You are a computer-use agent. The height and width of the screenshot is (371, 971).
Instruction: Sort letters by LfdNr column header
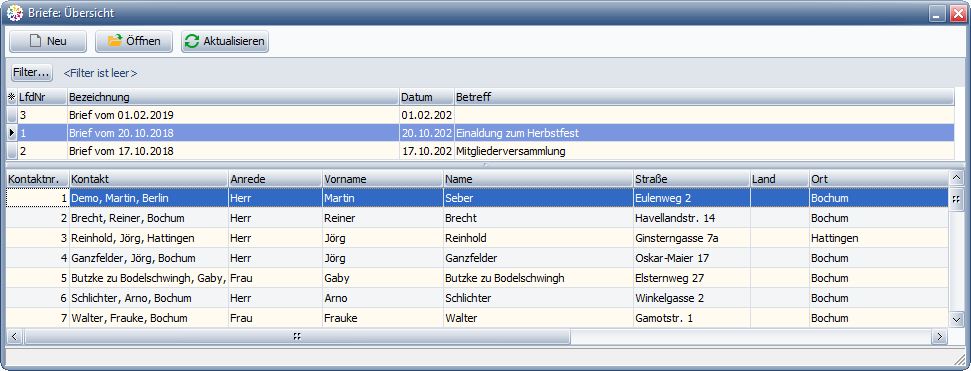[42, 97]
